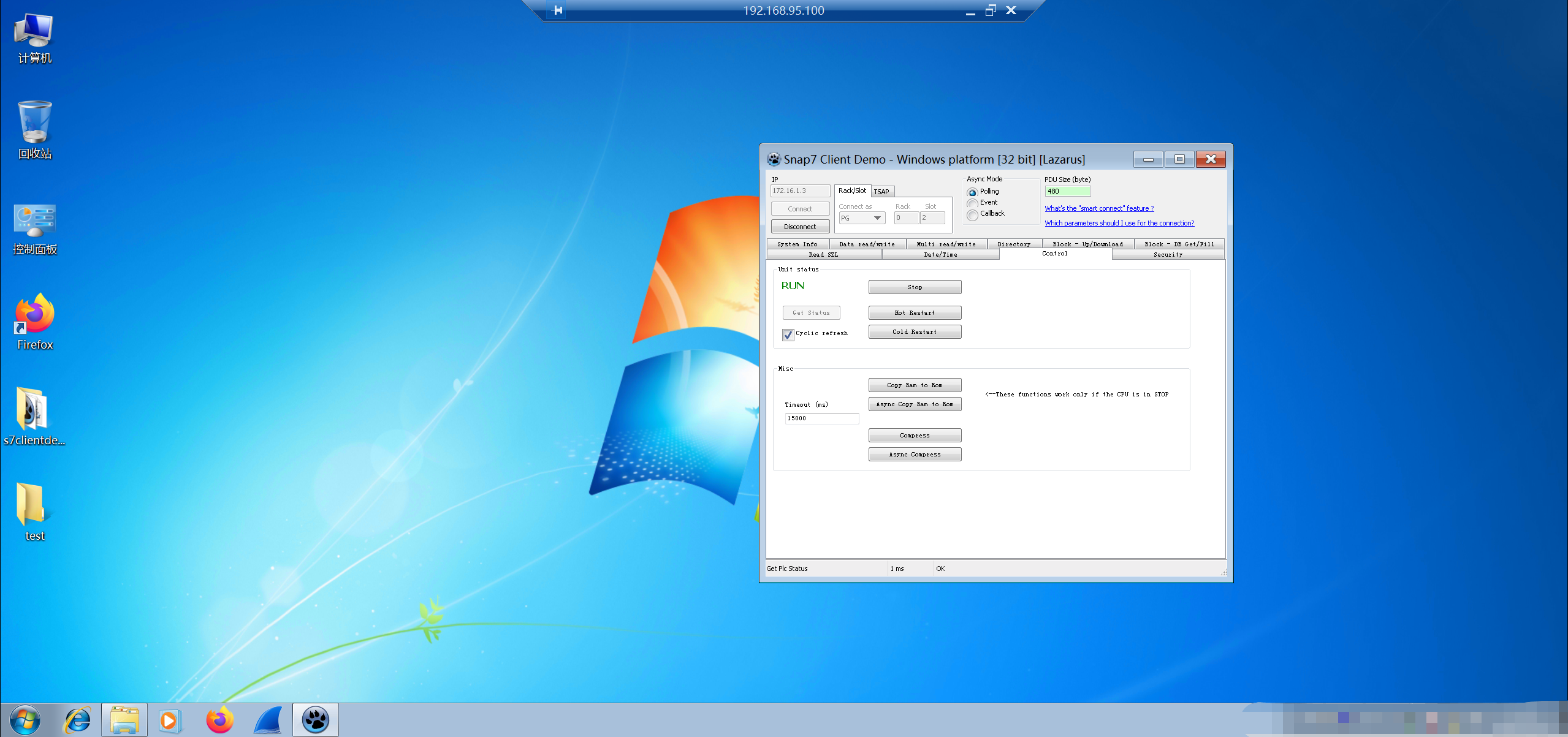Click the Stop button
1568x737 pixels.
click(915, 287)
